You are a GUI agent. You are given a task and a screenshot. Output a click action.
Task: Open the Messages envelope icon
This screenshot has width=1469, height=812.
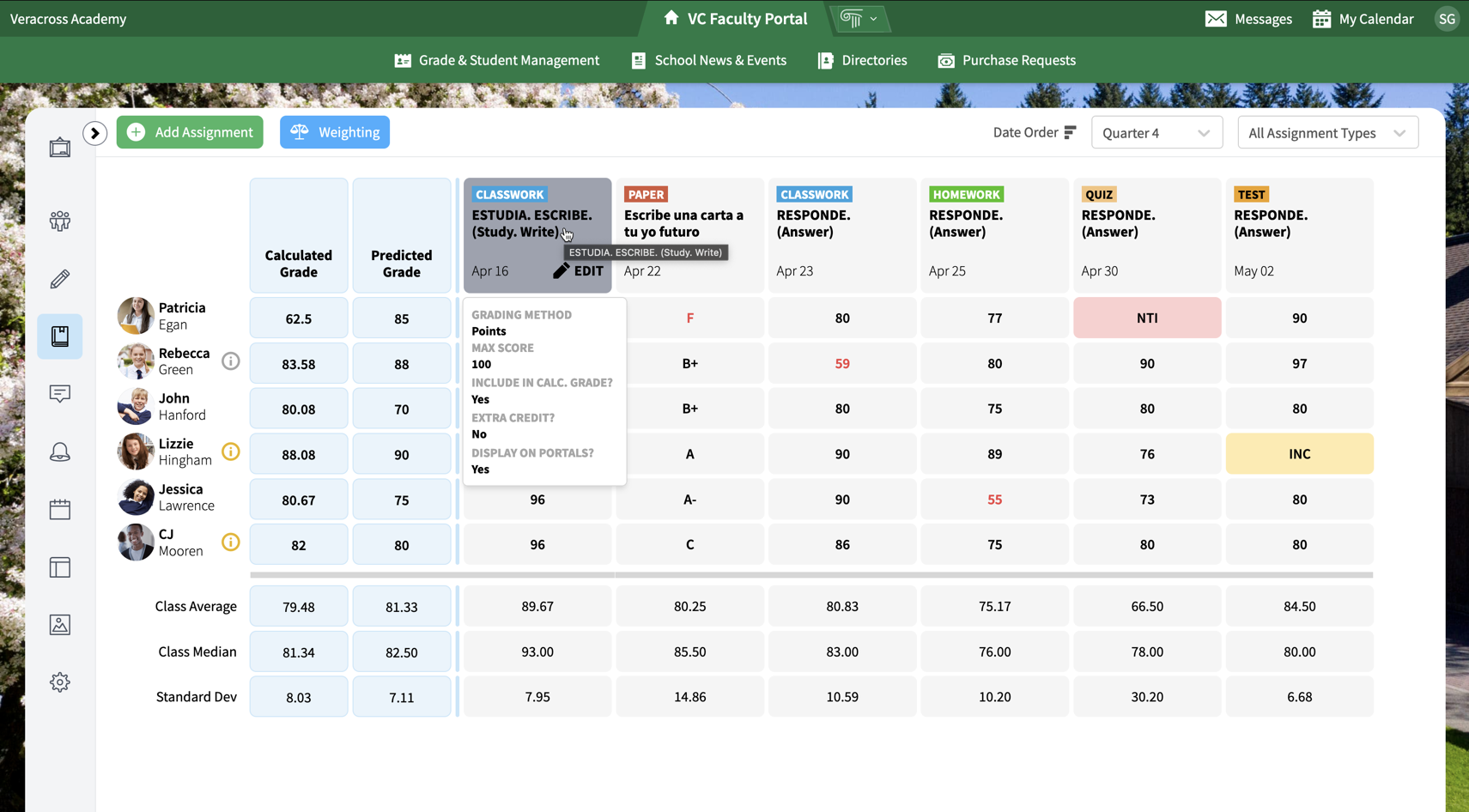pyautogui.click(x=1217, y=18)
